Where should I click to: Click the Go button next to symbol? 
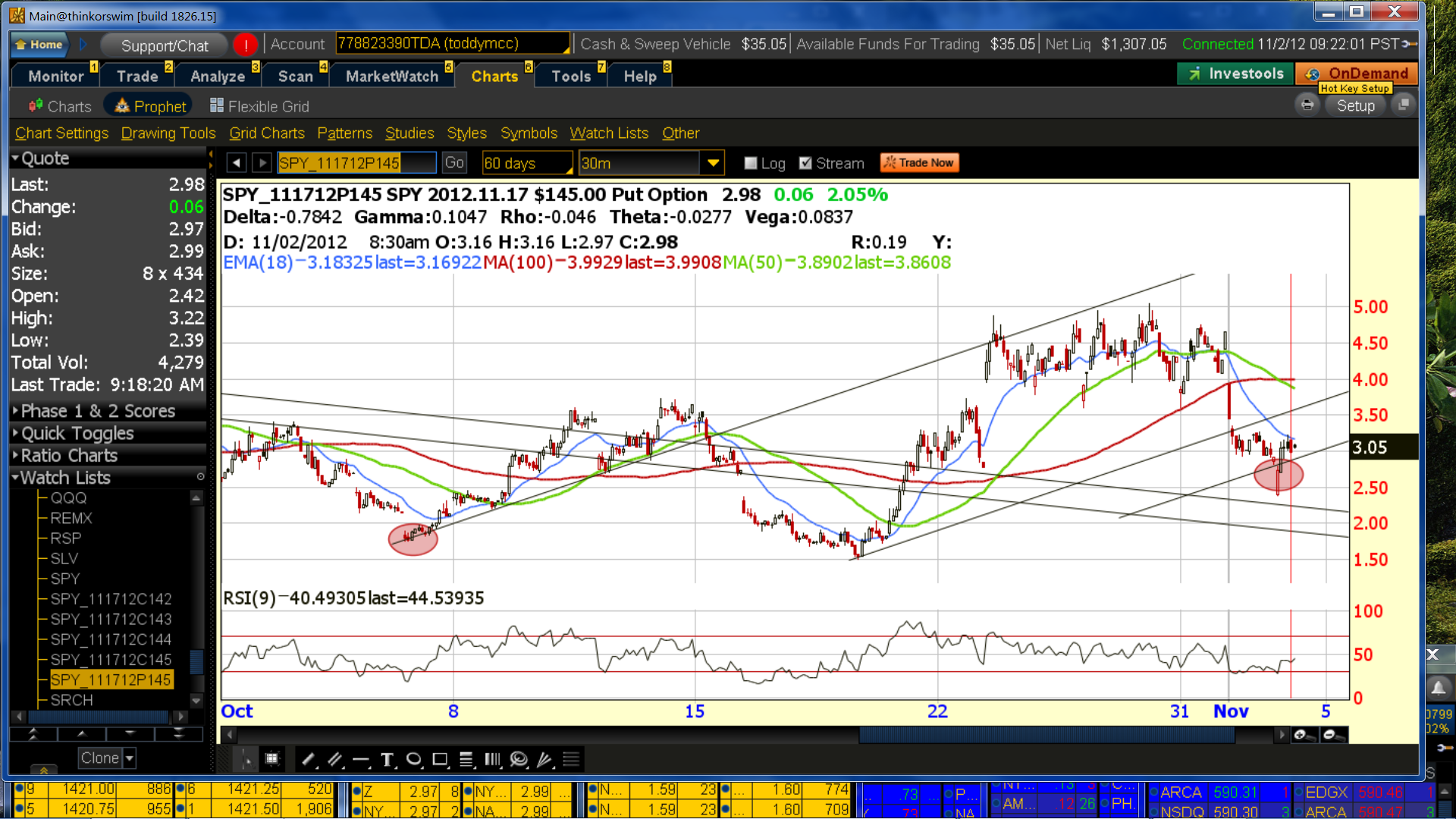pos(453,163)
